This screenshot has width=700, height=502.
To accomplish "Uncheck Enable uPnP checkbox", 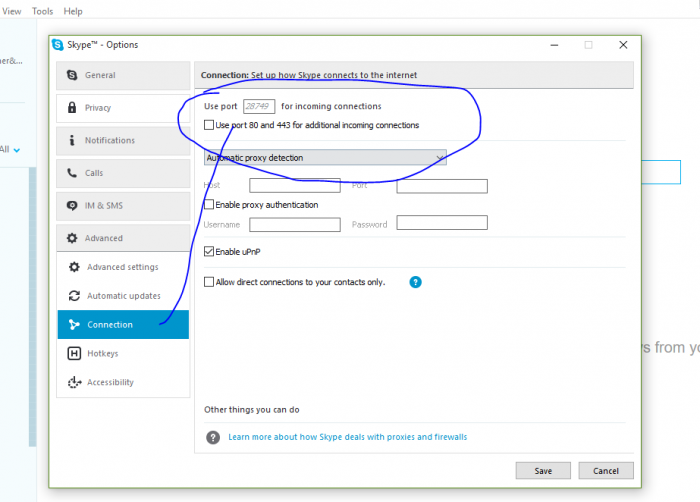I will coord(208,251).
